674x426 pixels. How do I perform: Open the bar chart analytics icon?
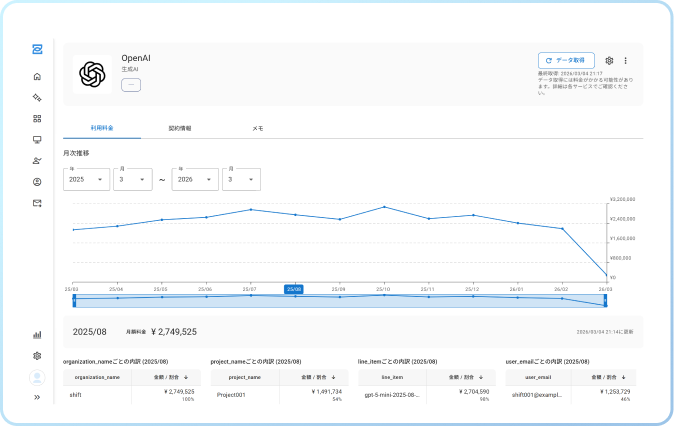[x=37, y=335]
